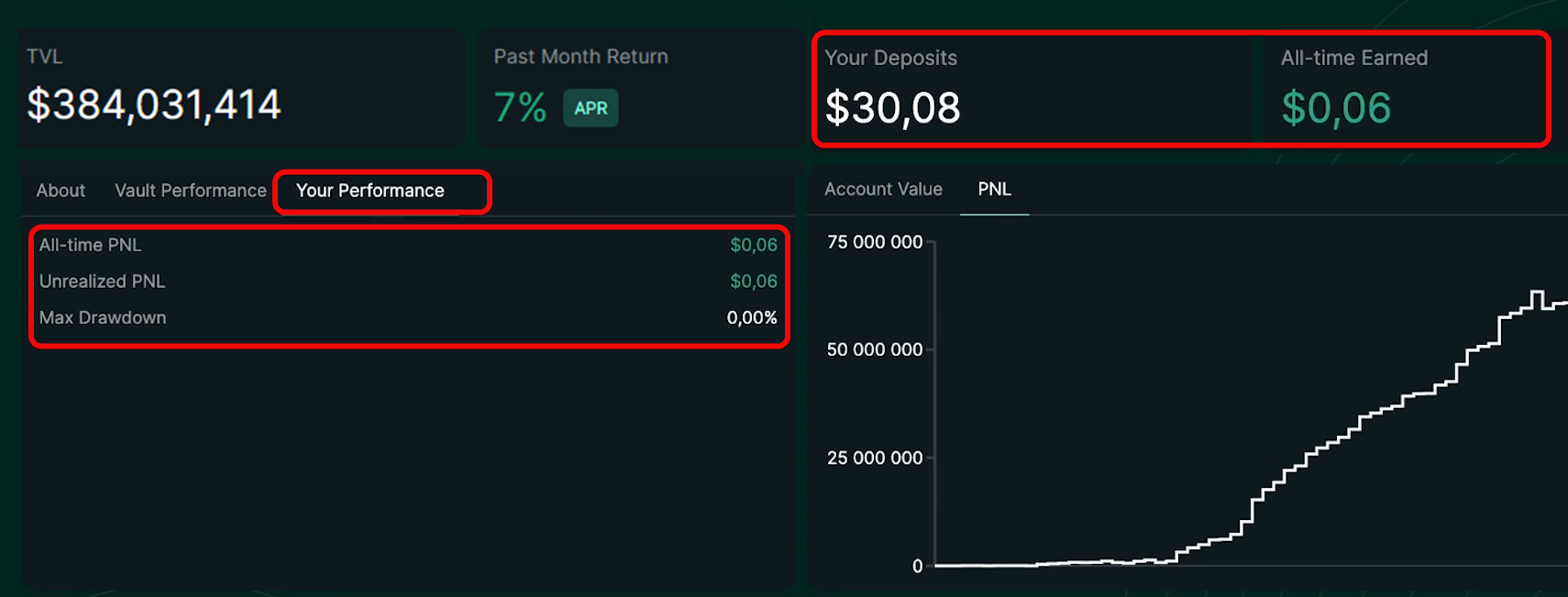Click the 75 000 000 axis label
This screenshot has width=1568, height=597.
pos(875,242)
